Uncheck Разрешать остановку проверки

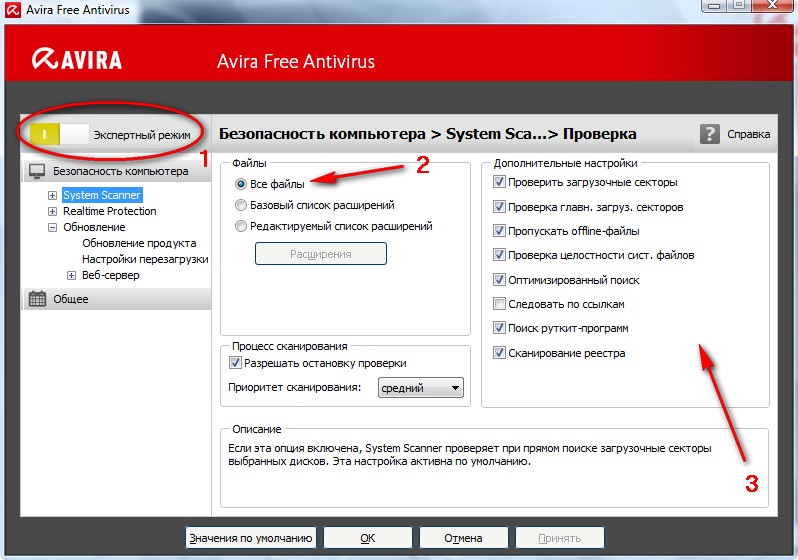click(235, 363)
